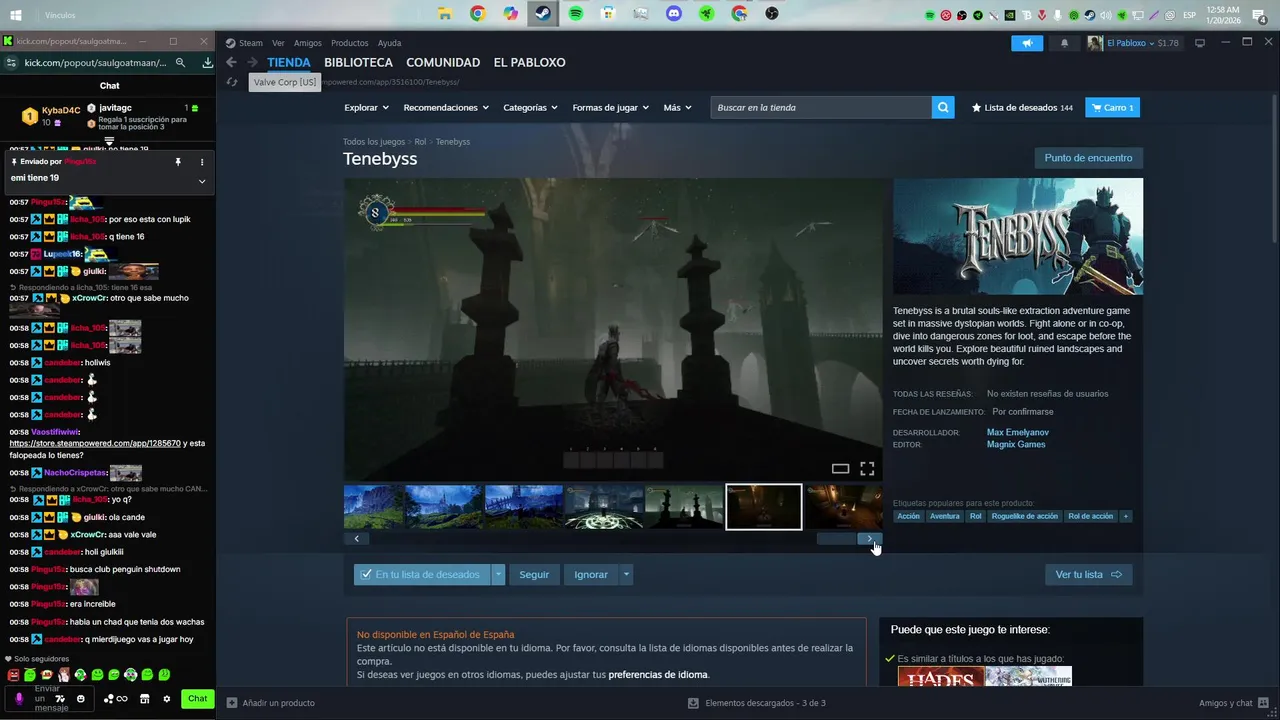The width and height of the screenshot is (1280, 720).
Task: Click install app icon in Kick window
Action: pyautogui.click(x=207, y=62)
